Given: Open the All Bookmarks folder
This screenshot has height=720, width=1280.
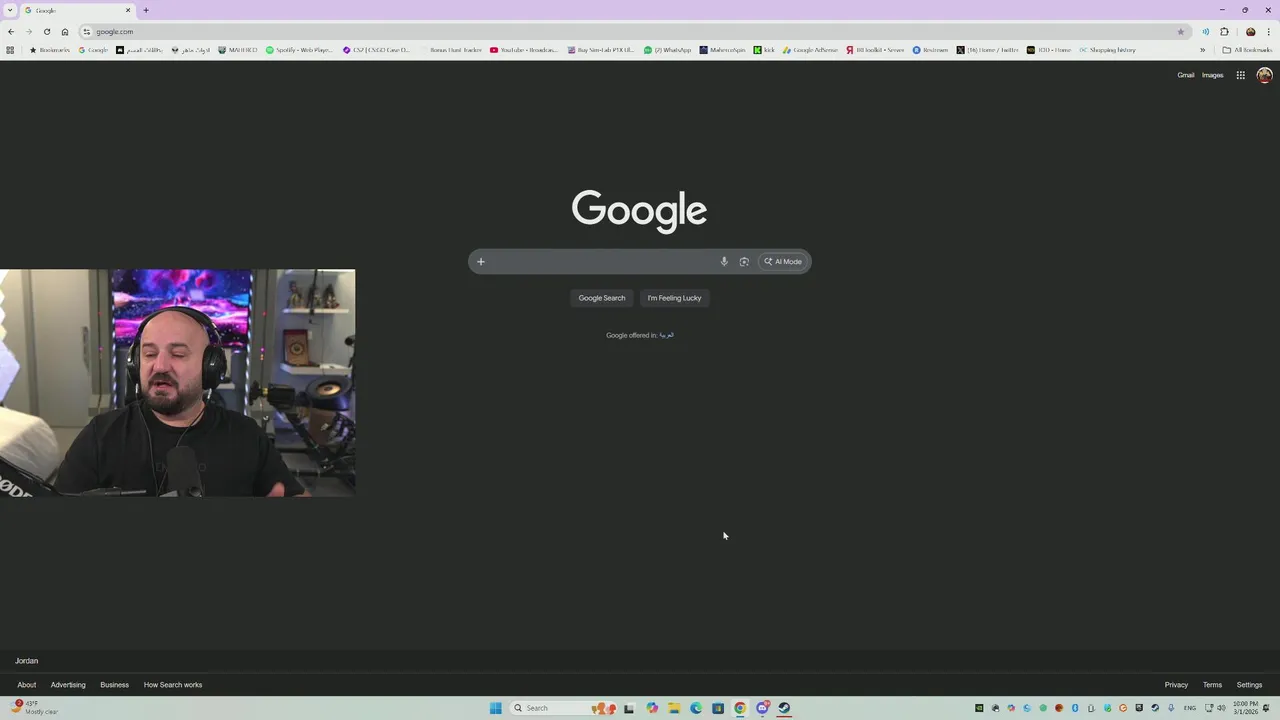Looking at the screenshot, I should pyautogui.click(x=1247, y=49).
